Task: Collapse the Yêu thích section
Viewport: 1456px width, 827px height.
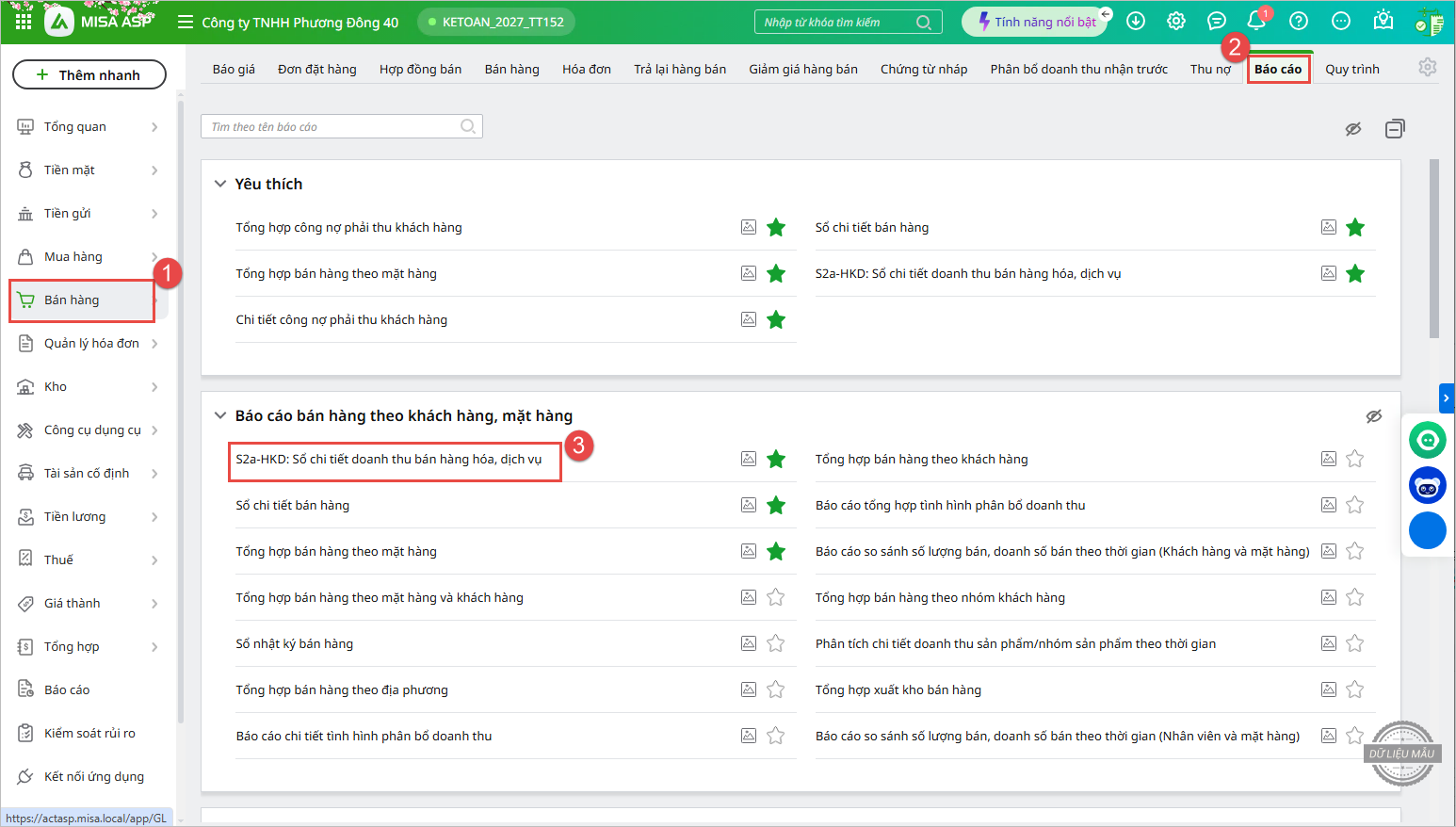Action: (x=220, y=184)
